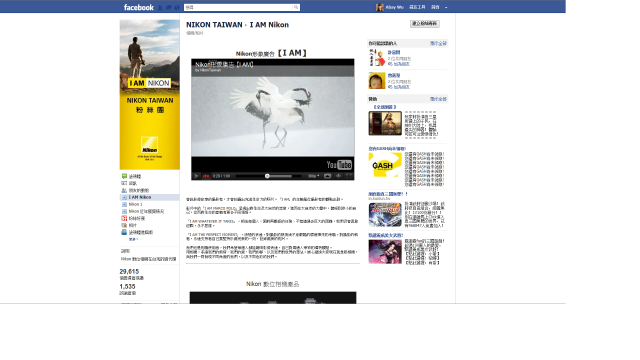This screenshot has height=360, width=640.
Task: Click the YouTube logo in video player
Action: 339,165
